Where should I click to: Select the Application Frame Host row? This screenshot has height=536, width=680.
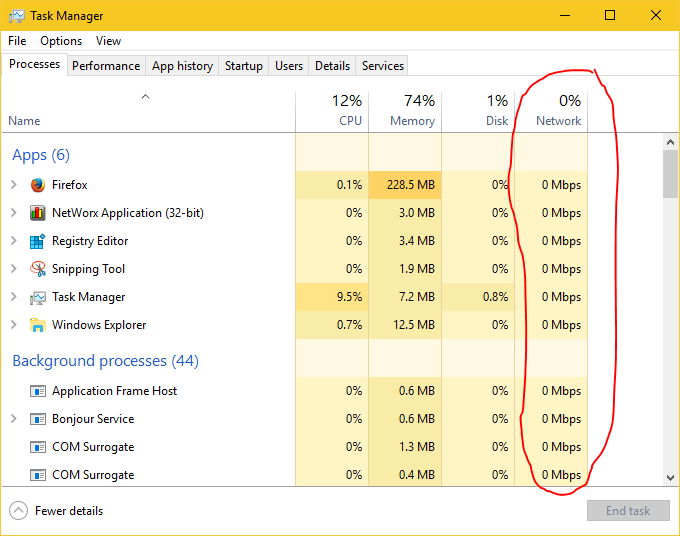tap(295, 391)
